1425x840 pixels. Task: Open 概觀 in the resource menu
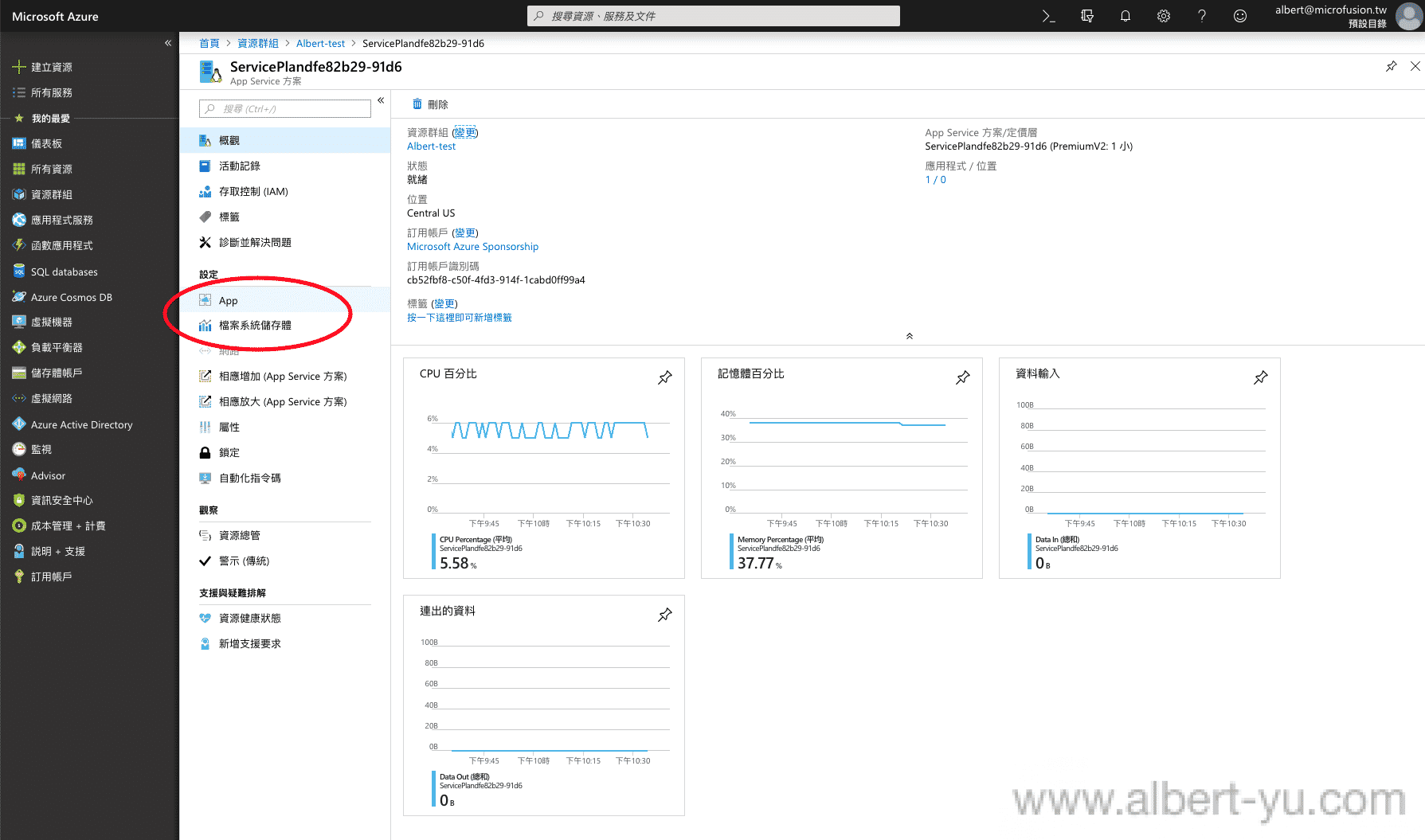[x=285, y=140]
